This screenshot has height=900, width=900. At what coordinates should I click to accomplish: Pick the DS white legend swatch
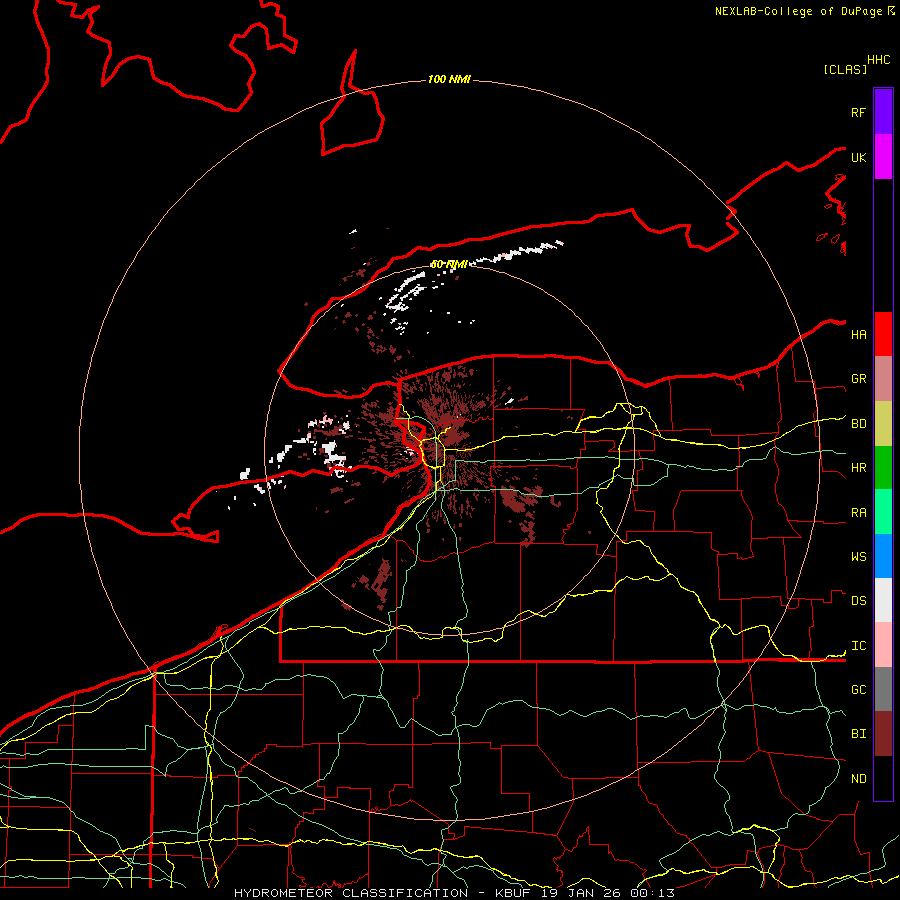pos(883,600)
